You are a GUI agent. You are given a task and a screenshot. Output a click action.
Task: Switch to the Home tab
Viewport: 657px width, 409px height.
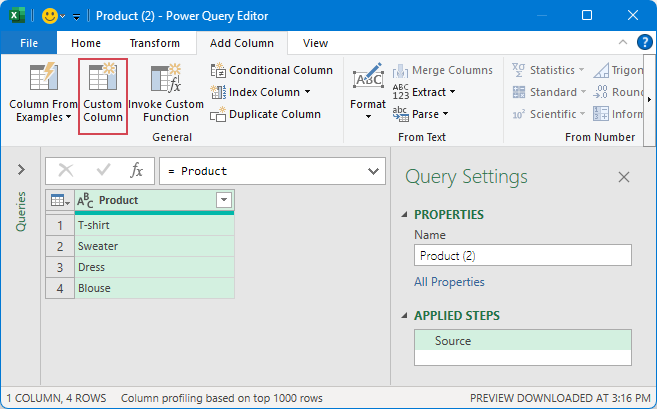pyautogui.click(x=86, y=43)
